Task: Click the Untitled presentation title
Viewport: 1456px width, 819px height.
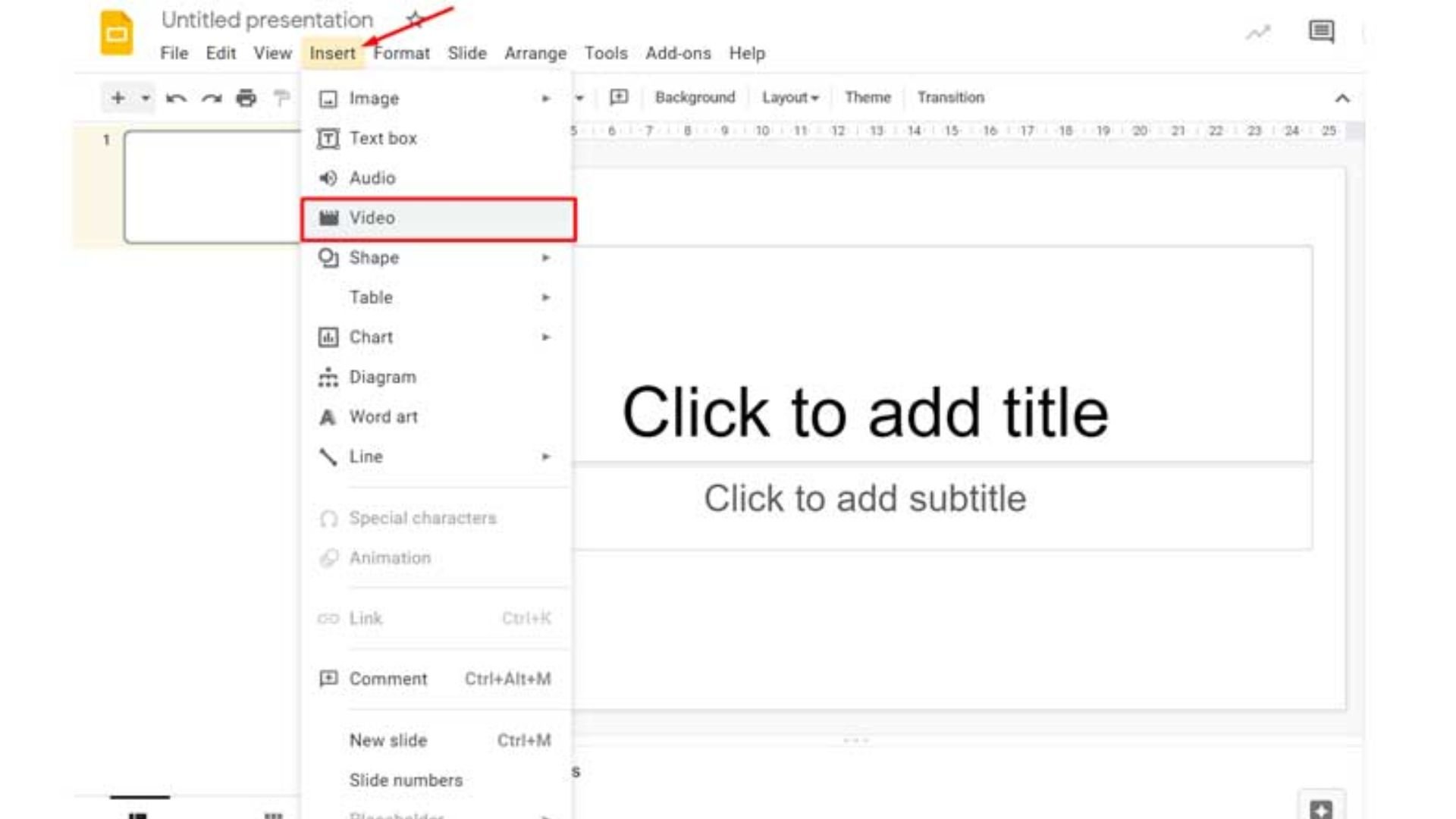Action: point(267,20)
